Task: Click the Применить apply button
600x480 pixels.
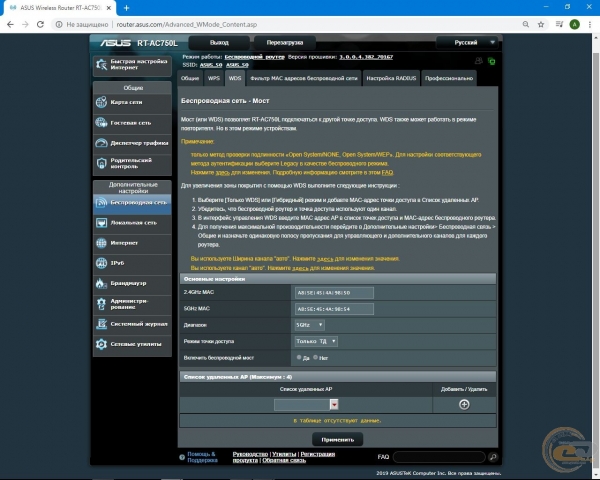Action: [x=337, y=439]
